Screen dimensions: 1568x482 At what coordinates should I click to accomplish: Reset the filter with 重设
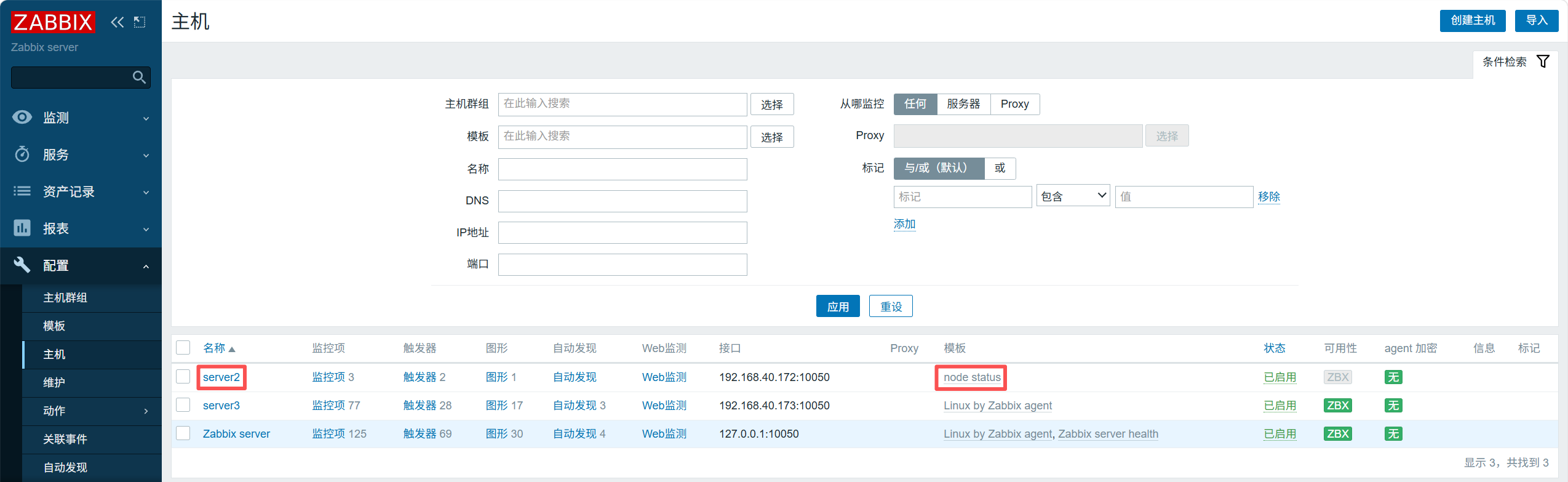(891, 306)
